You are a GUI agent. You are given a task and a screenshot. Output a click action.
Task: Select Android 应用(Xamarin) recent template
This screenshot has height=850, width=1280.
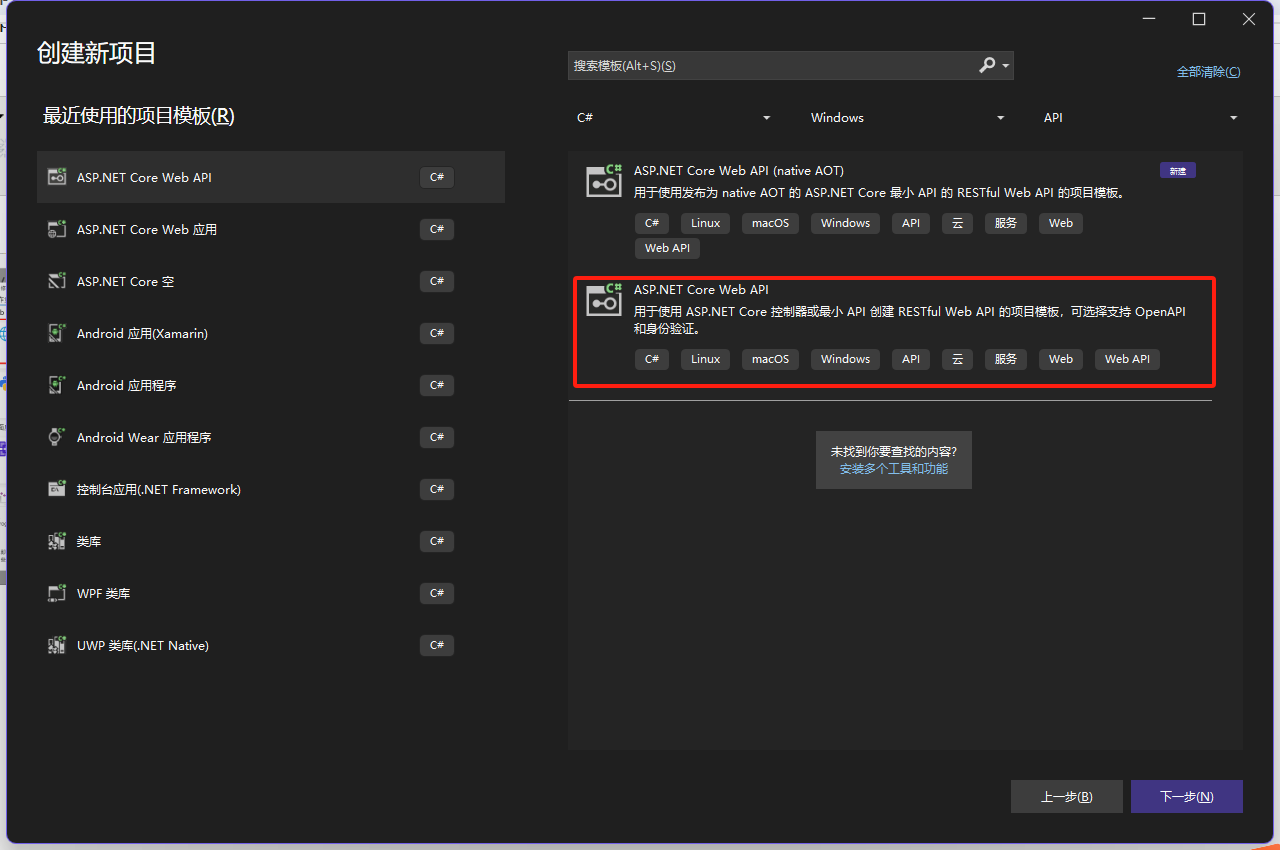point(271,333)
